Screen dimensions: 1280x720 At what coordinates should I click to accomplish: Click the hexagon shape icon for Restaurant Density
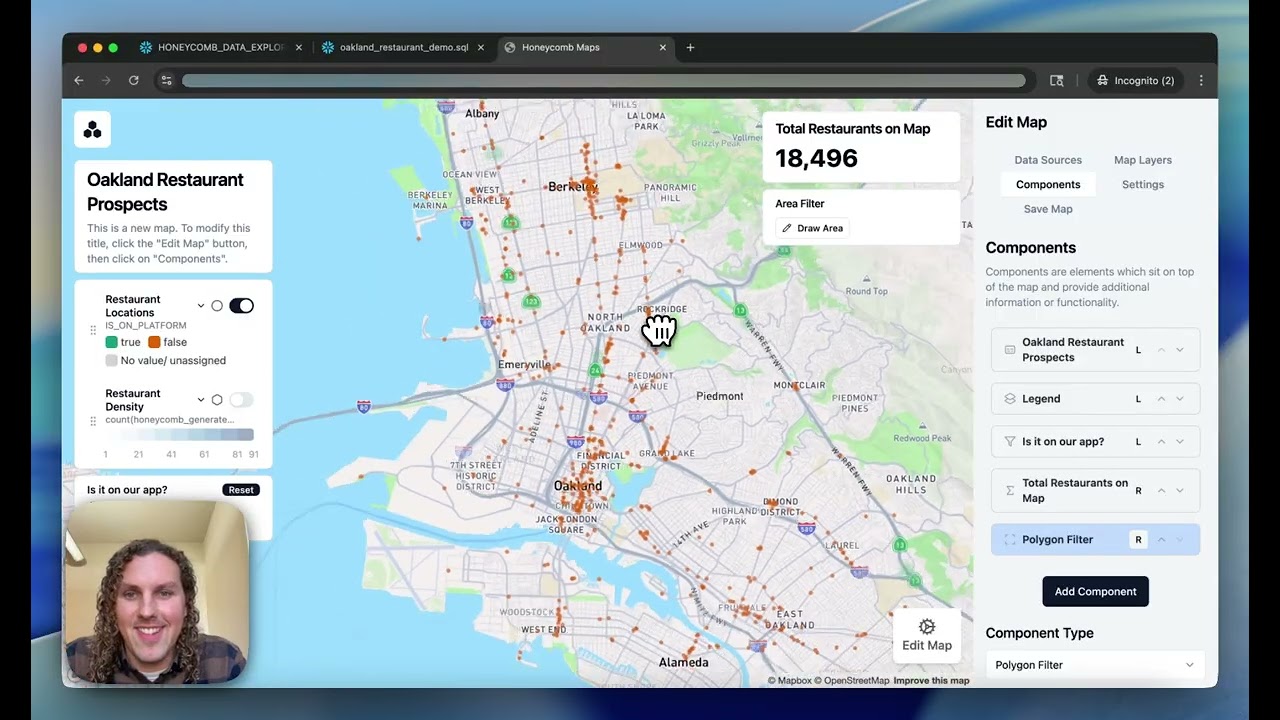click(217, 400)
